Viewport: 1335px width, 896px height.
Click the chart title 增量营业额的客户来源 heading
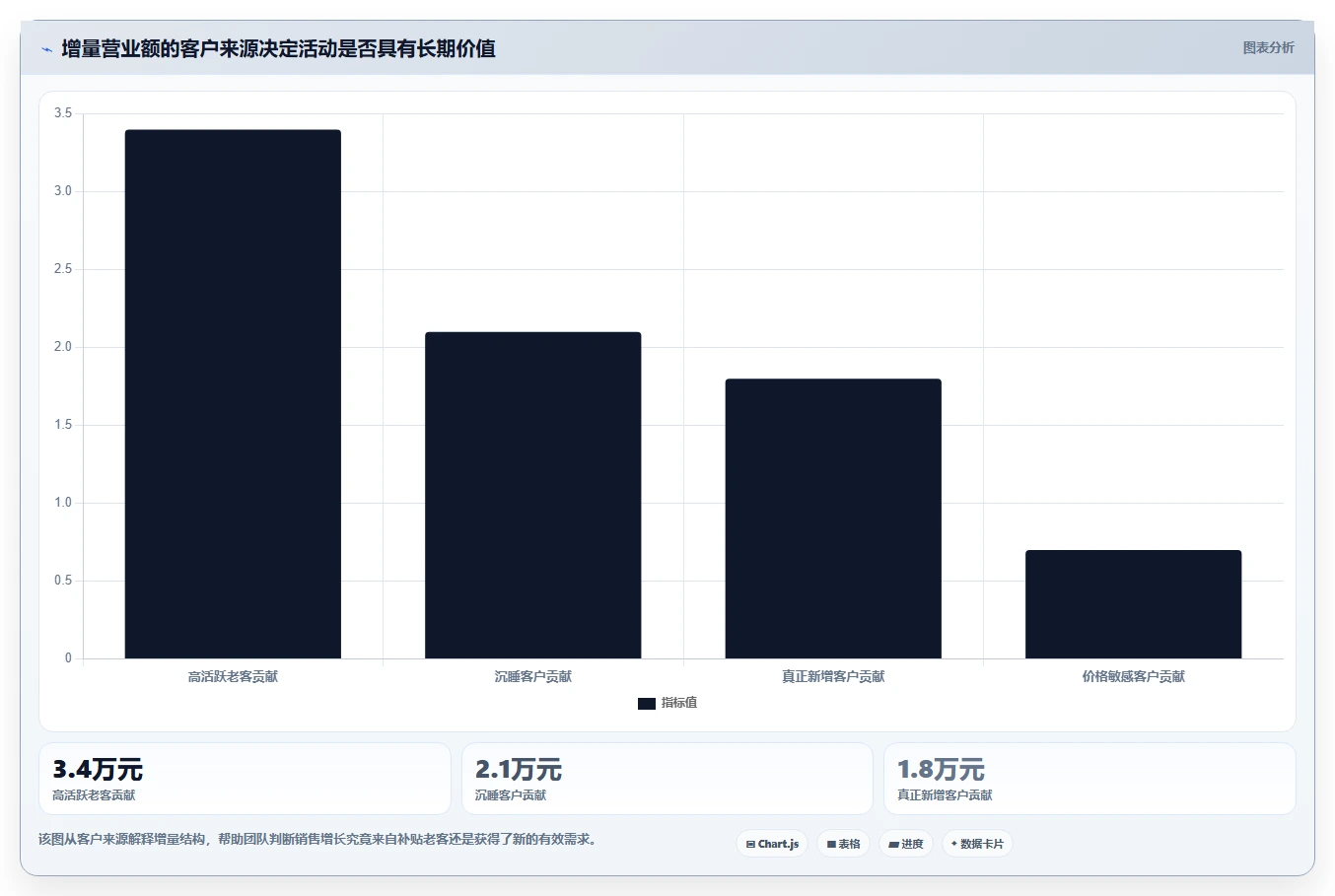click(x=278, y=48)
